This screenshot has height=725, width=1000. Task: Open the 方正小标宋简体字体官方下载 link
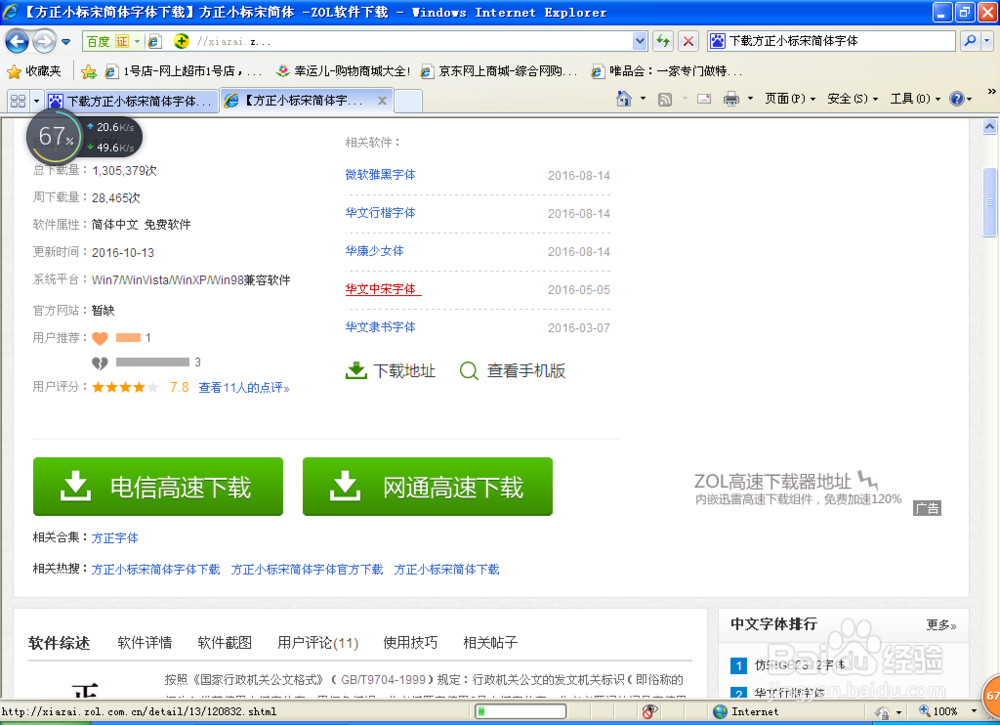307,569
